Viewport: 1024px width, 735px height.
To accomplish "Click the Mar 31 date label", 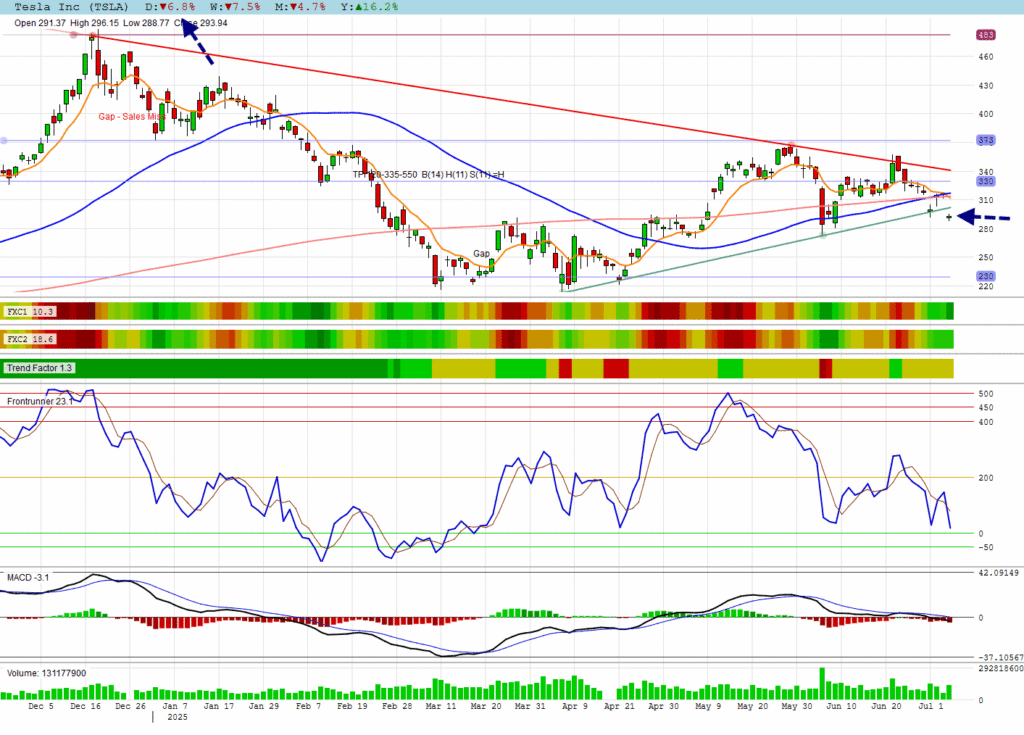I will [530, 706].
